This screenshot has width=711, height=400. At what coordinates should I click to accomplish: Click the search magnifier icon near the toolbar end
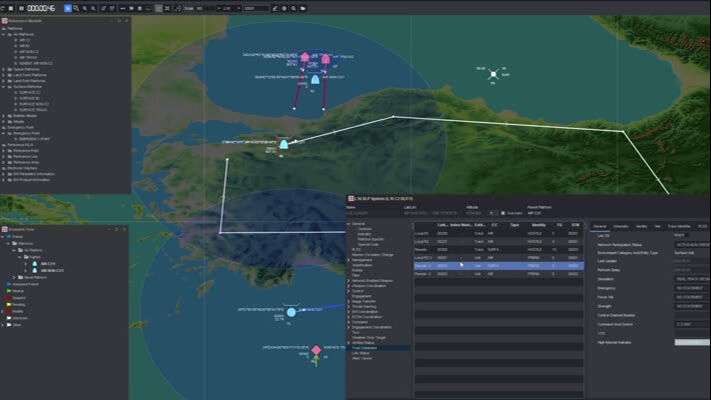(x=292, y=8)
